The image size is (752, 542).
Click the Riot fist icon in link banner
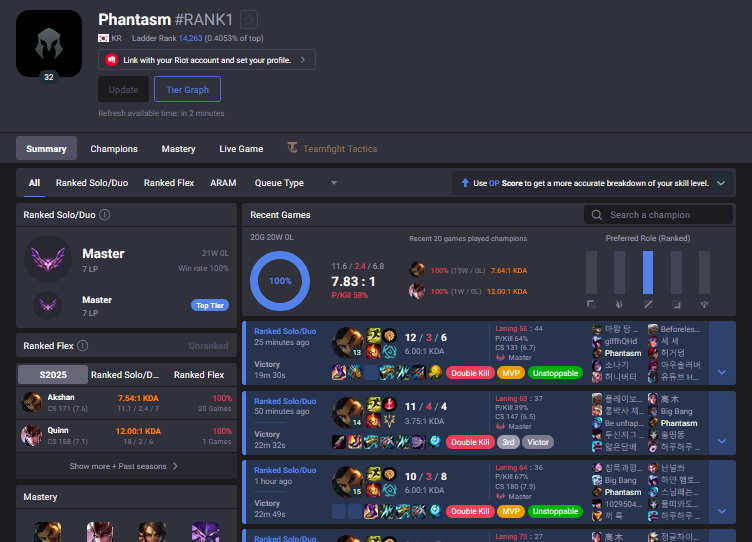112,60
